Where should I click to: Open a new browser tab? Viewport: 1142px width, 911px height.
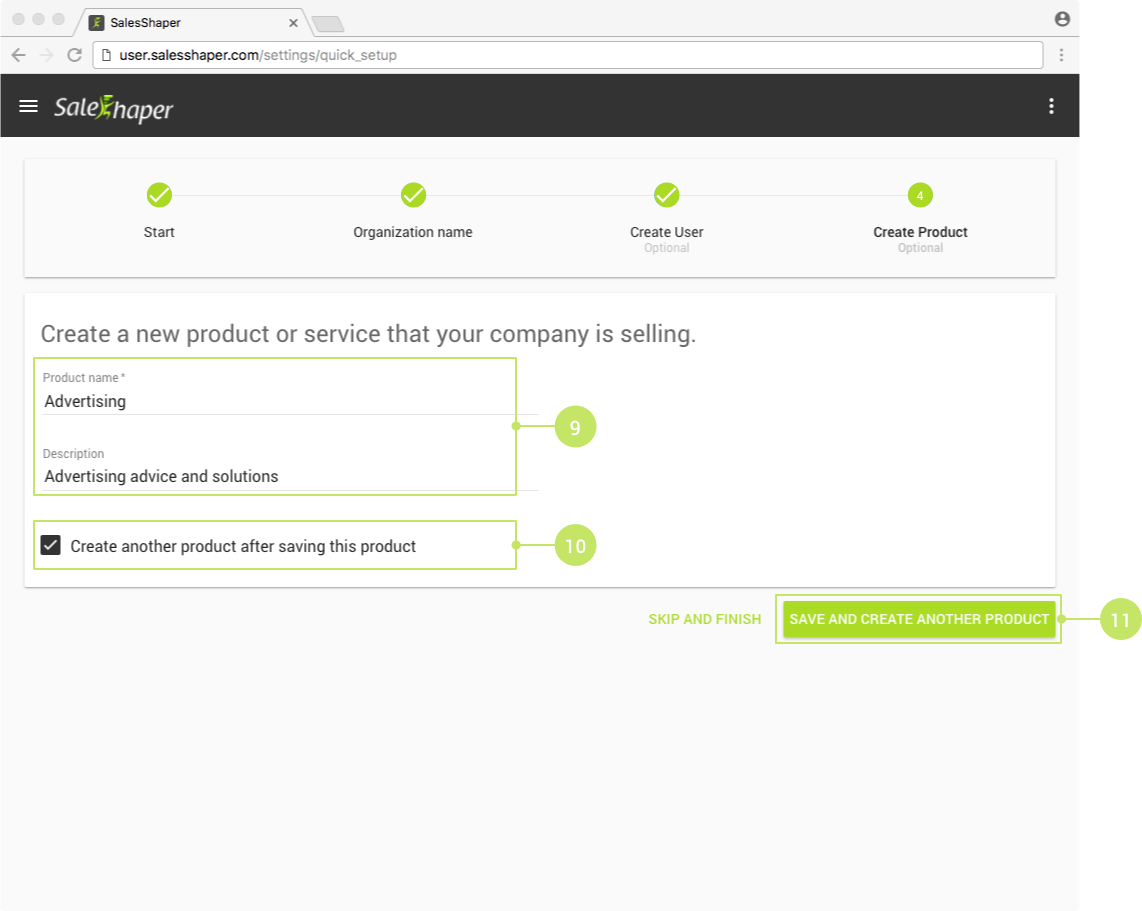point(328,25)
